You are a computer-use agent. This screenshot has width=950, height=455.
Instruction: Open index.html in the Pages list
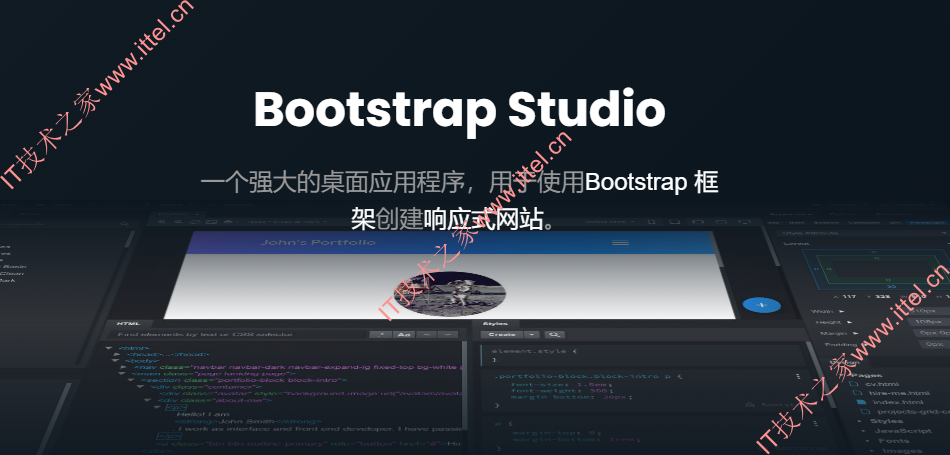point(898,402)
